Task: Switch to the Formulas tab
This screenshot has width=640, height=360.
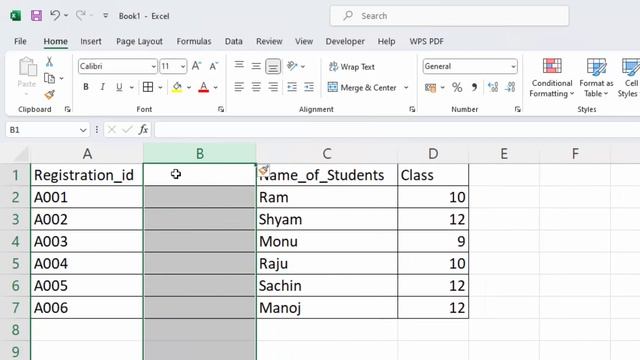Action: point(194,41)
